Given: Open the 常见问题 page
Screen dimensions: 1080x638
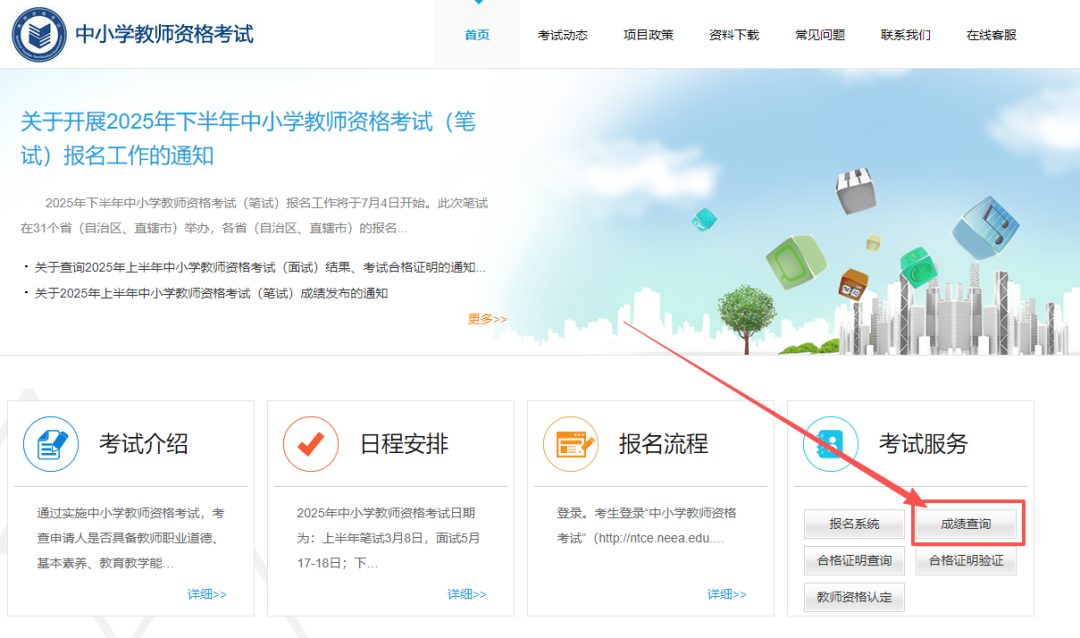Looking at the screenshot, I should (820, 35).
